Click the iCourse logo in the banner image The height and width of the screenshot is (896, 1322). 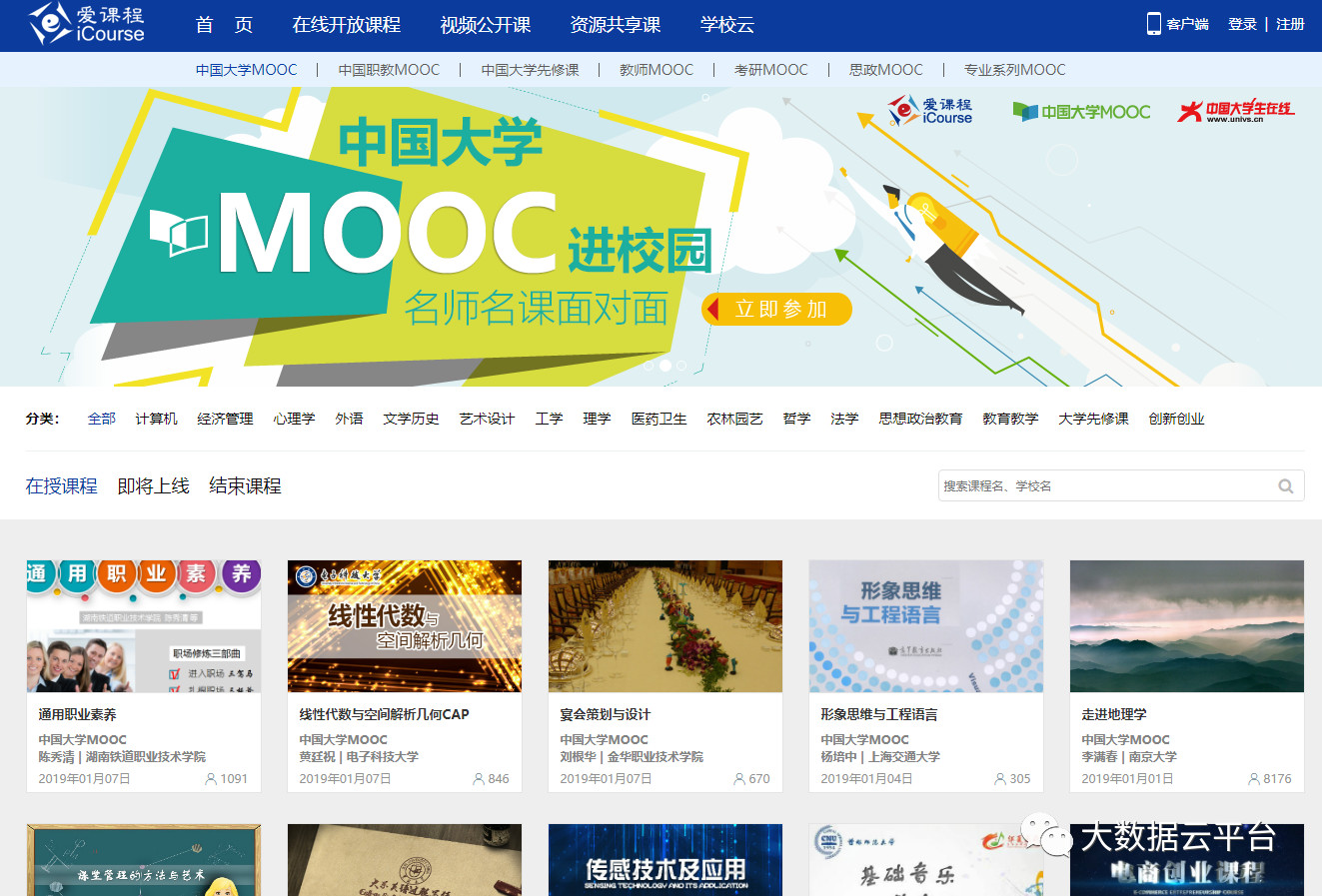coord(928,112)
